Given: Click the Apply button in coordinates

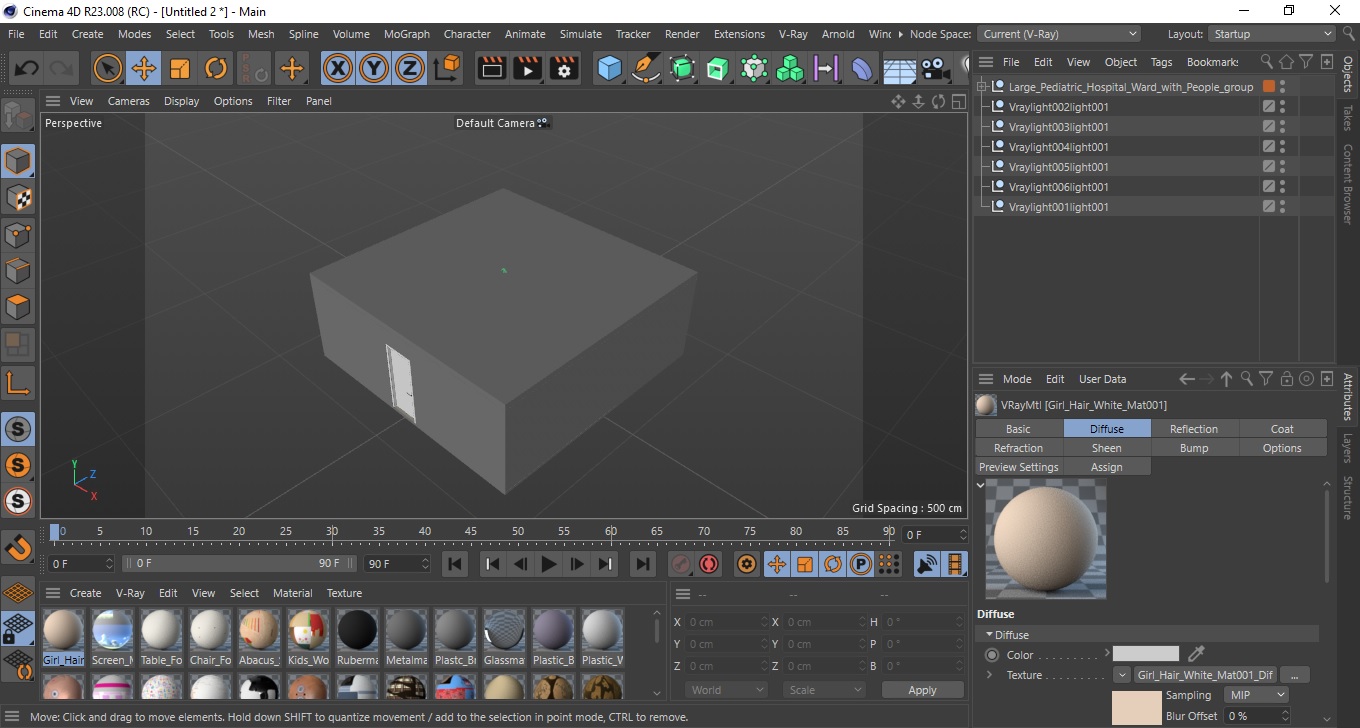Looking at the screenshot, I should [x=922, y=690].
